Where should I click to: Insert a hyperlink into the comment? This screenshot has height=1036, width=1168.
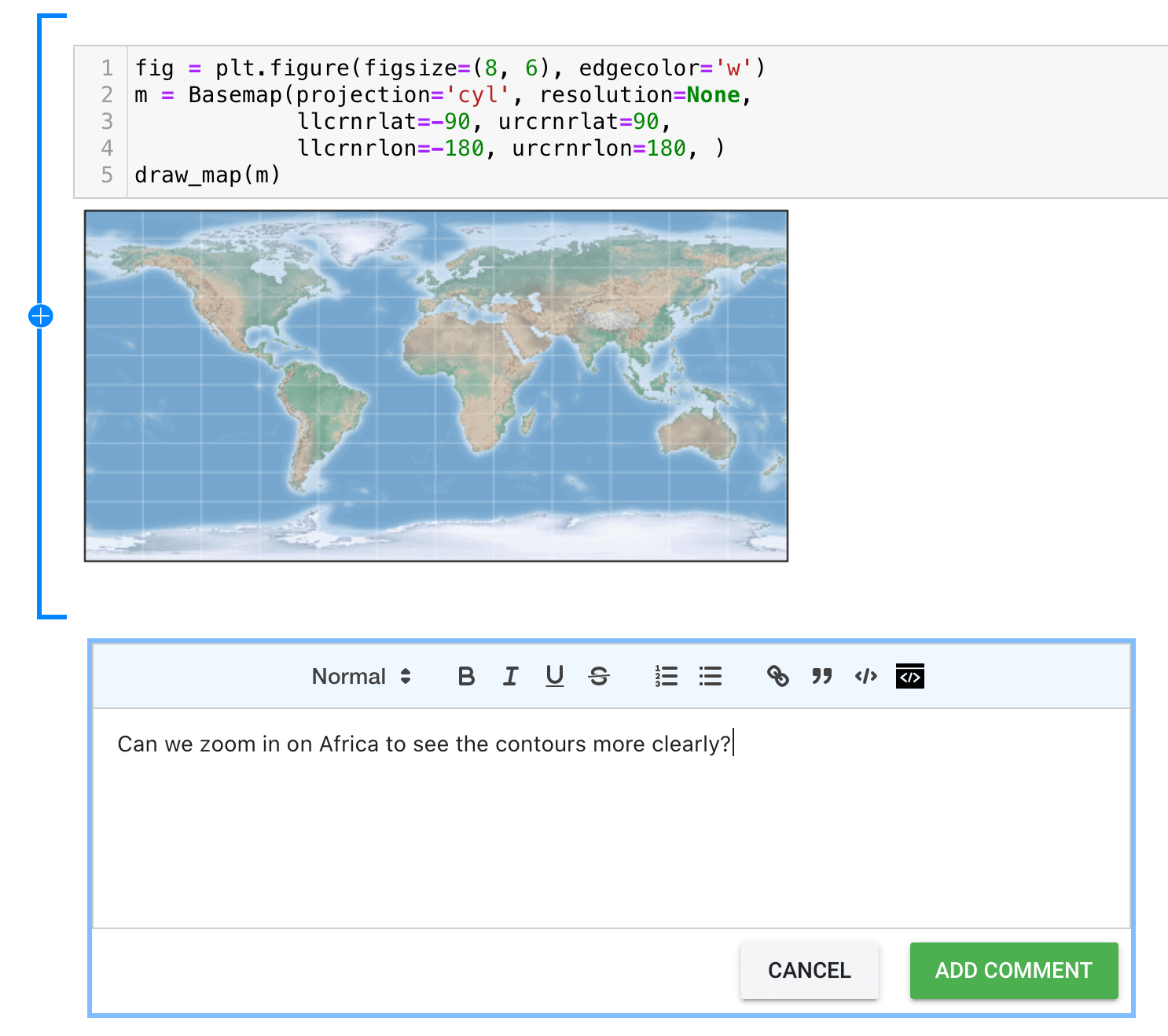(x=778, y=676)
